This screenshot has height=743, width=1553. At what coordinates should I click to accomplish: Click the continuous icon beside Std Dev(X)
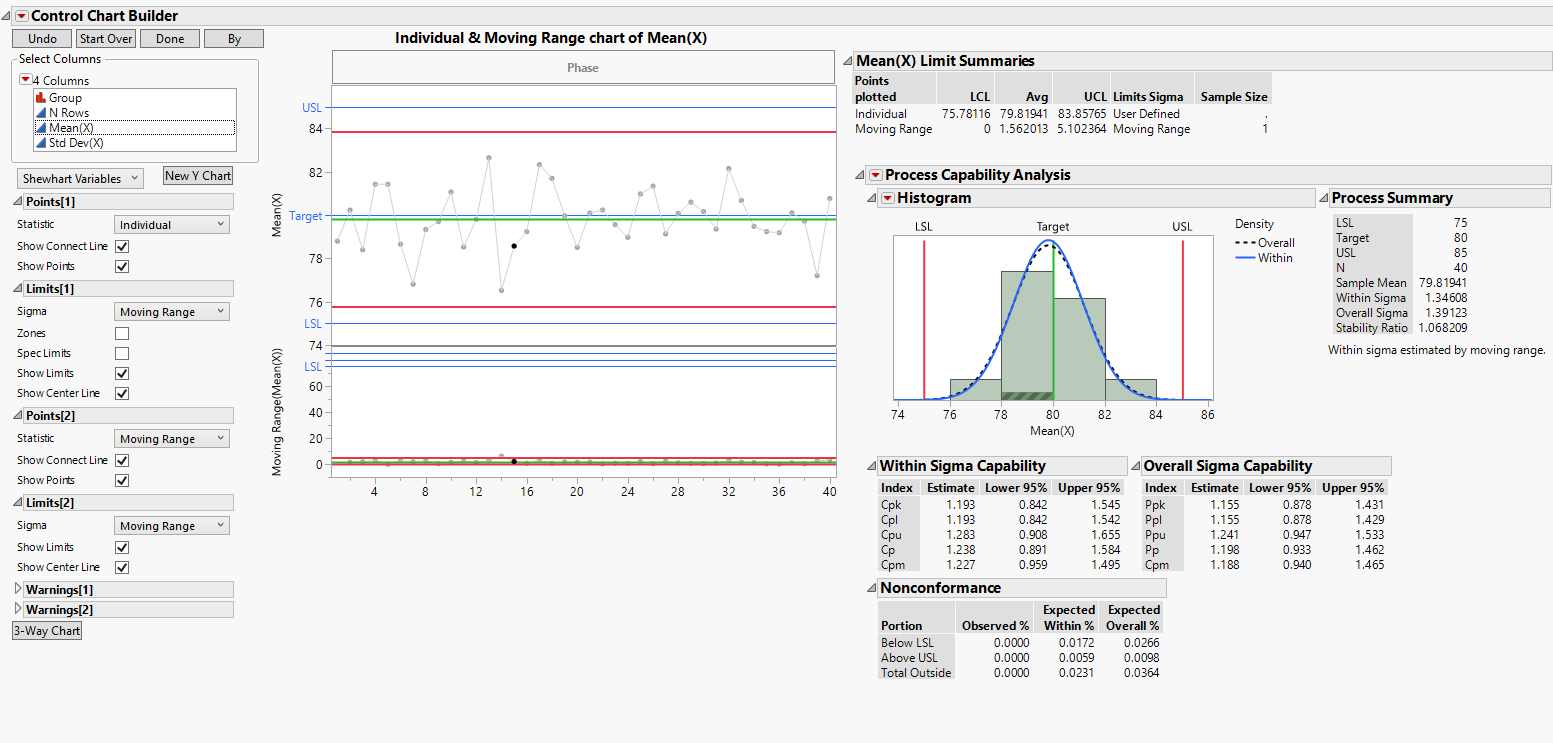[x=41, y=143]
